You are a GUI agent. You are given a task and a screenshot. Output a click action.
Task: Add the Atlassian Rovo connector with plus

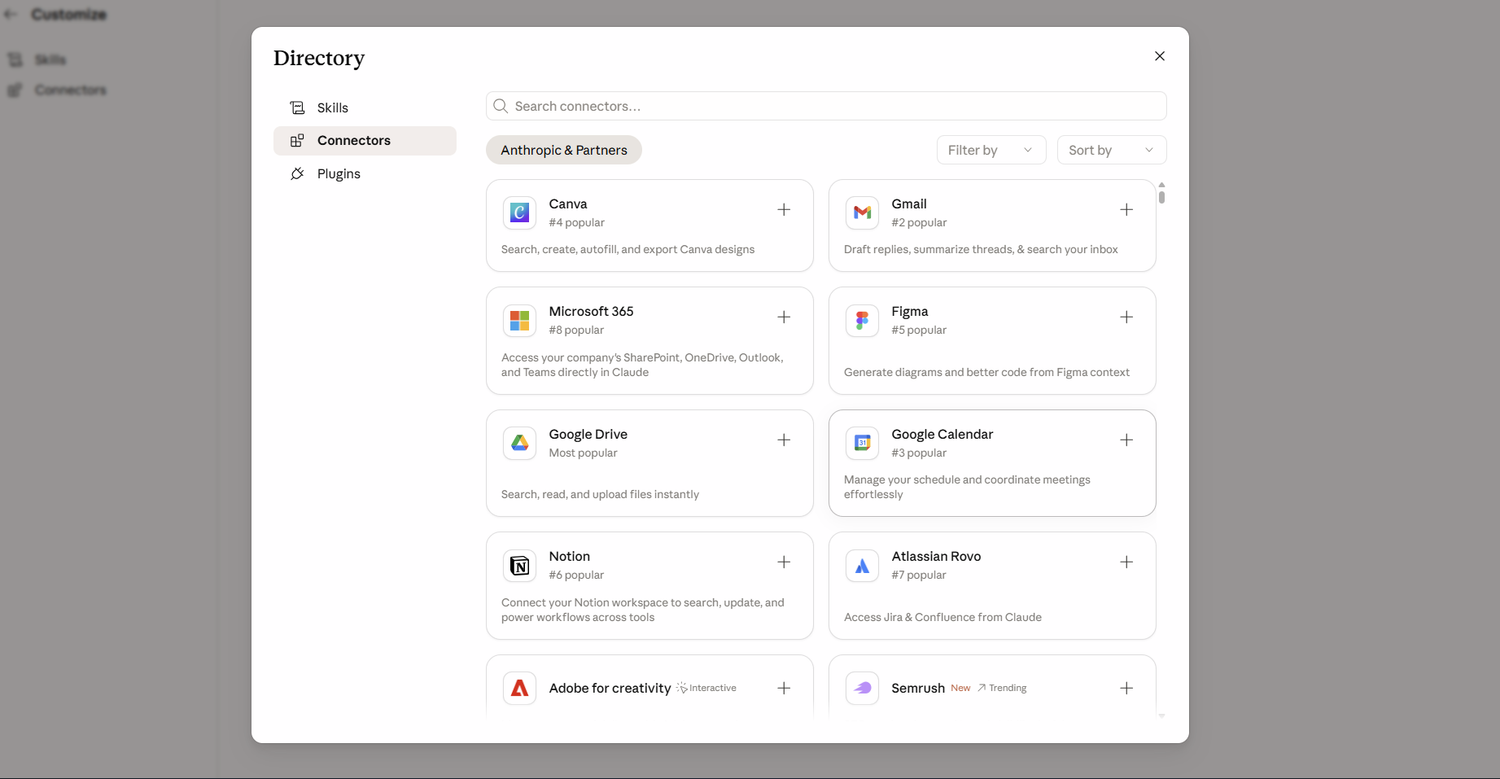[1126, 562]
